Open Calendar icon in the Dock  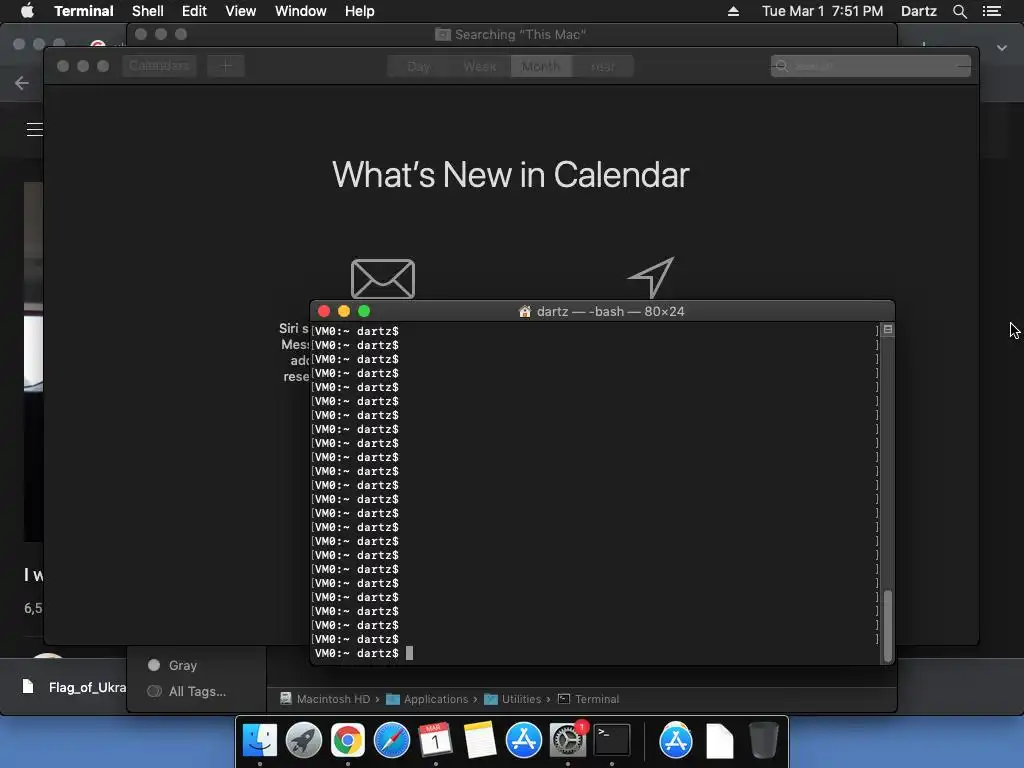click(436, 741)
